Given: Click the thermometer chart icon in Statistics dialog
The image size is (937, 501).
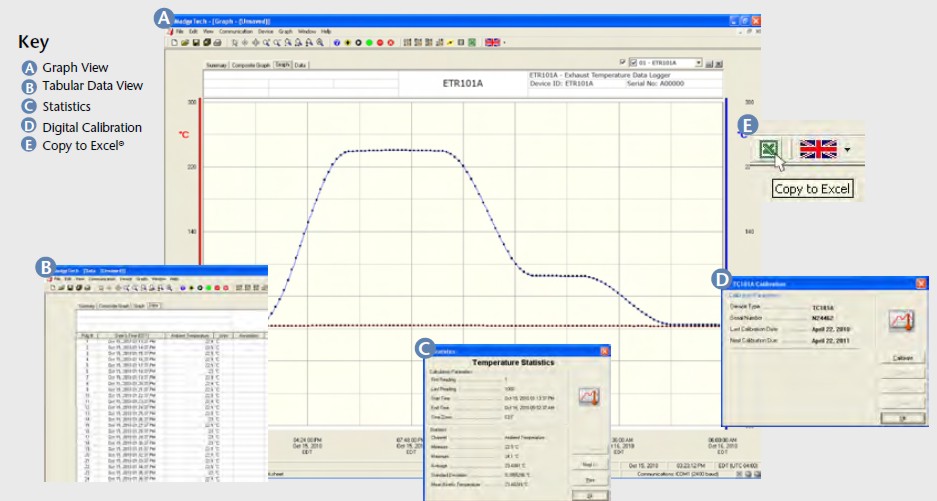Looking at the screenshot, I should (x=589, y=396).
